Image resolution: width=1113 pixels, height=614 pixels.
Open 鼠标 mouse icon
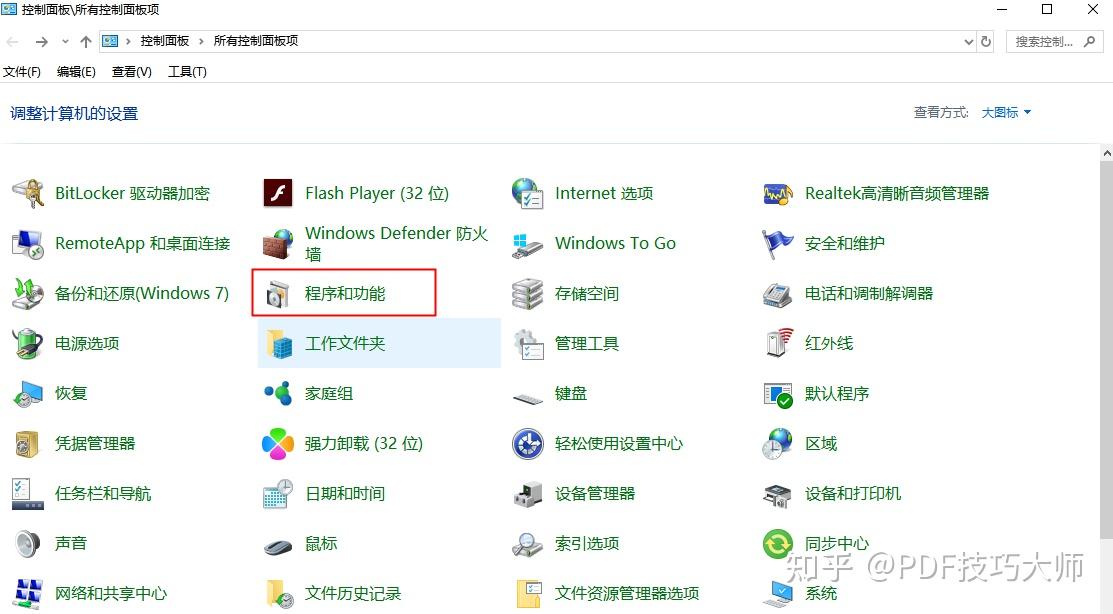278,546
